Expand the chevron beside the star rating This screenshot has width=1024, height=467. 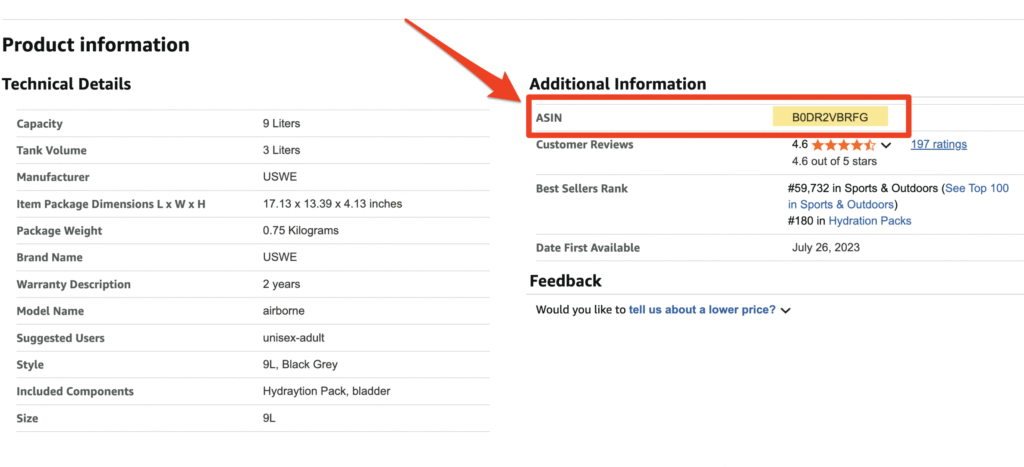(886, 146)
